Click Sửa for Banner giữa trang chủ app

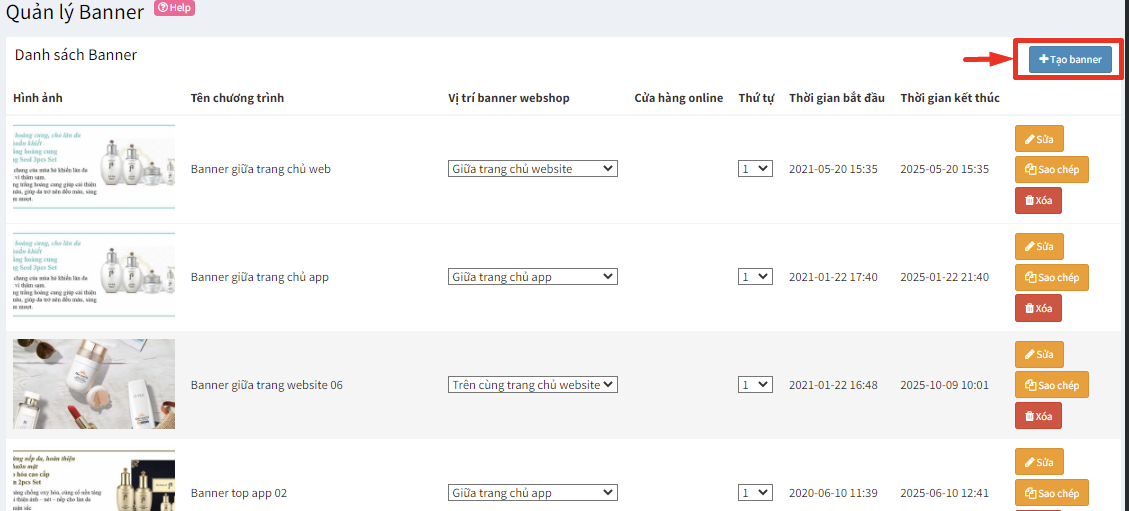click(1039, 246)
